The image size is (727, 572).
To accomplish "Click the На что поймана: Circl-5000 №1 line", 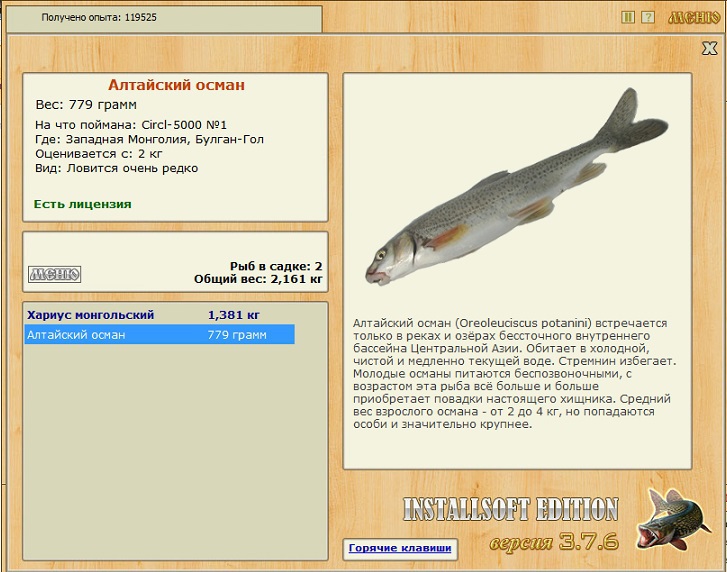I will [x=131, y=125].
